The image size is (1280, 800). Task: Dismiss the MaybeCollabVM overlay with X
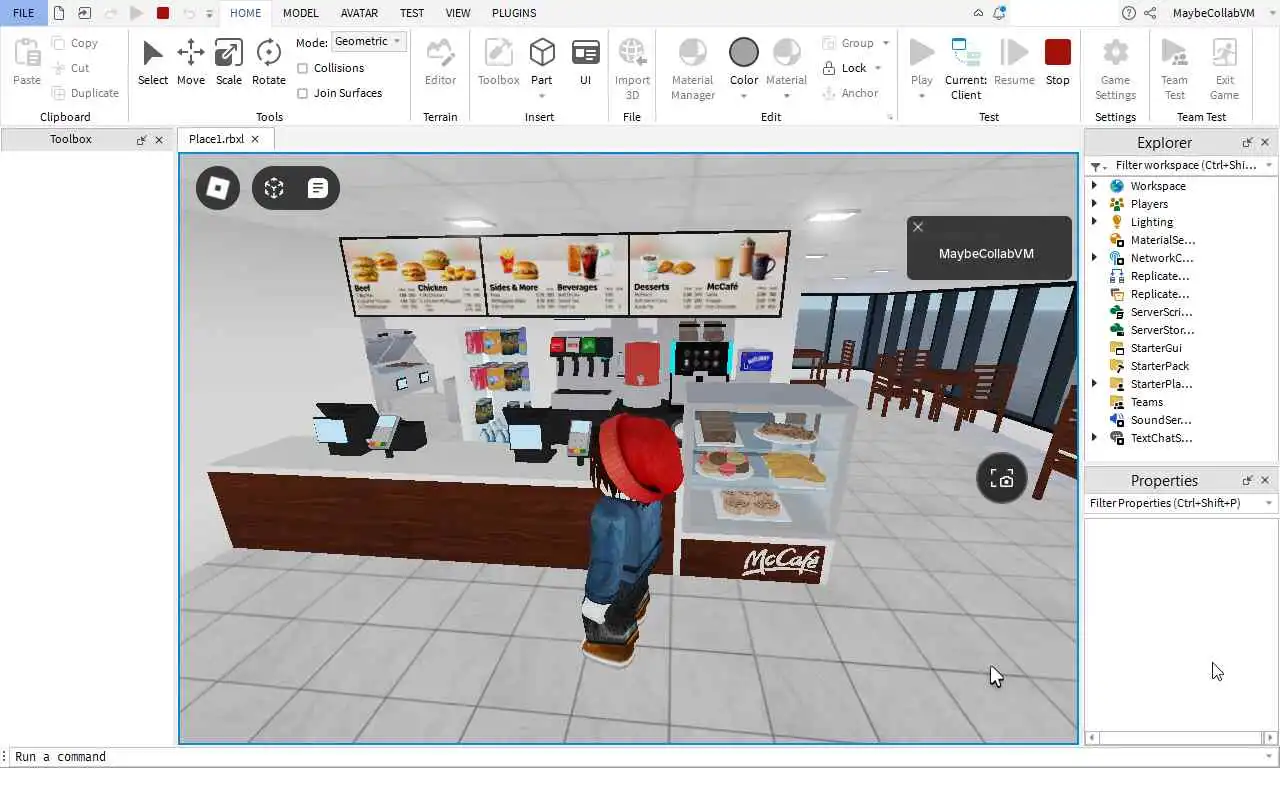click(x=918, y=227)
